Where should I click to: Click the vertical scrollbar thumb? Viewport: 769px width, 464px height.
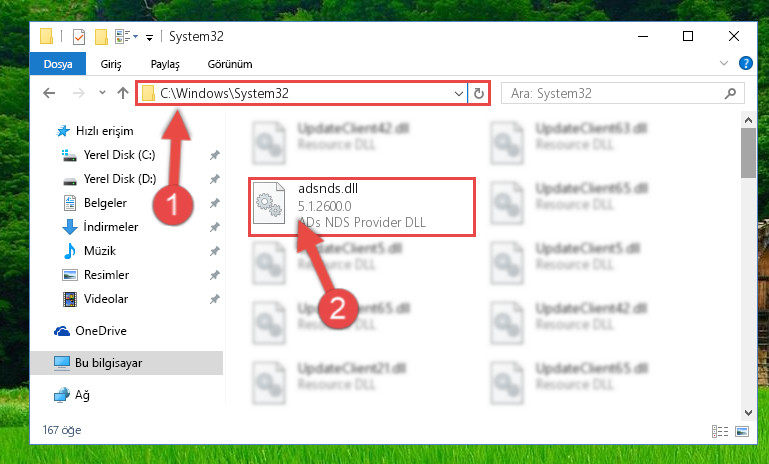[x=748, y=153]
